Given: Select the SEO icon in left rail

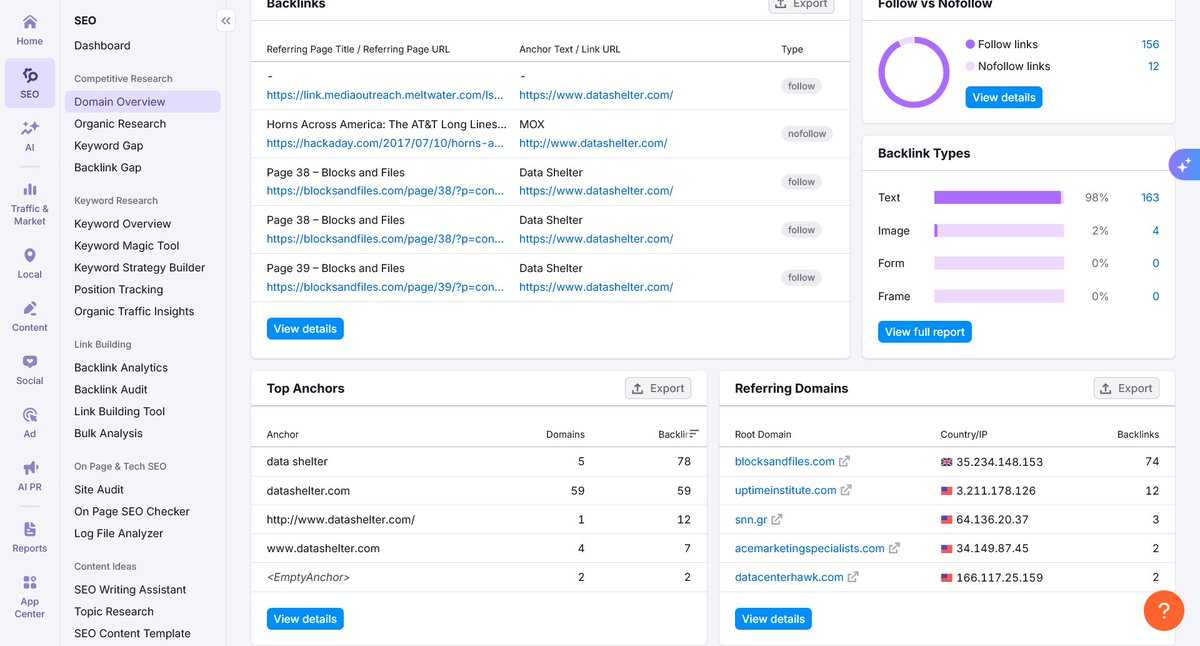Looking at the screenshot, I should [x=30, y=76].
